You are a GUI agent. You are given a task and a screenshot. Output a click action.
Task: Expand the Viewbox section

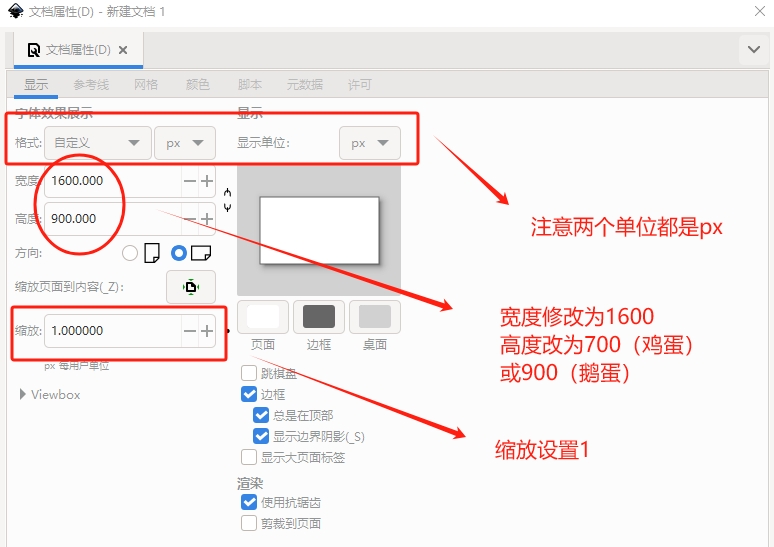[24, 394]
